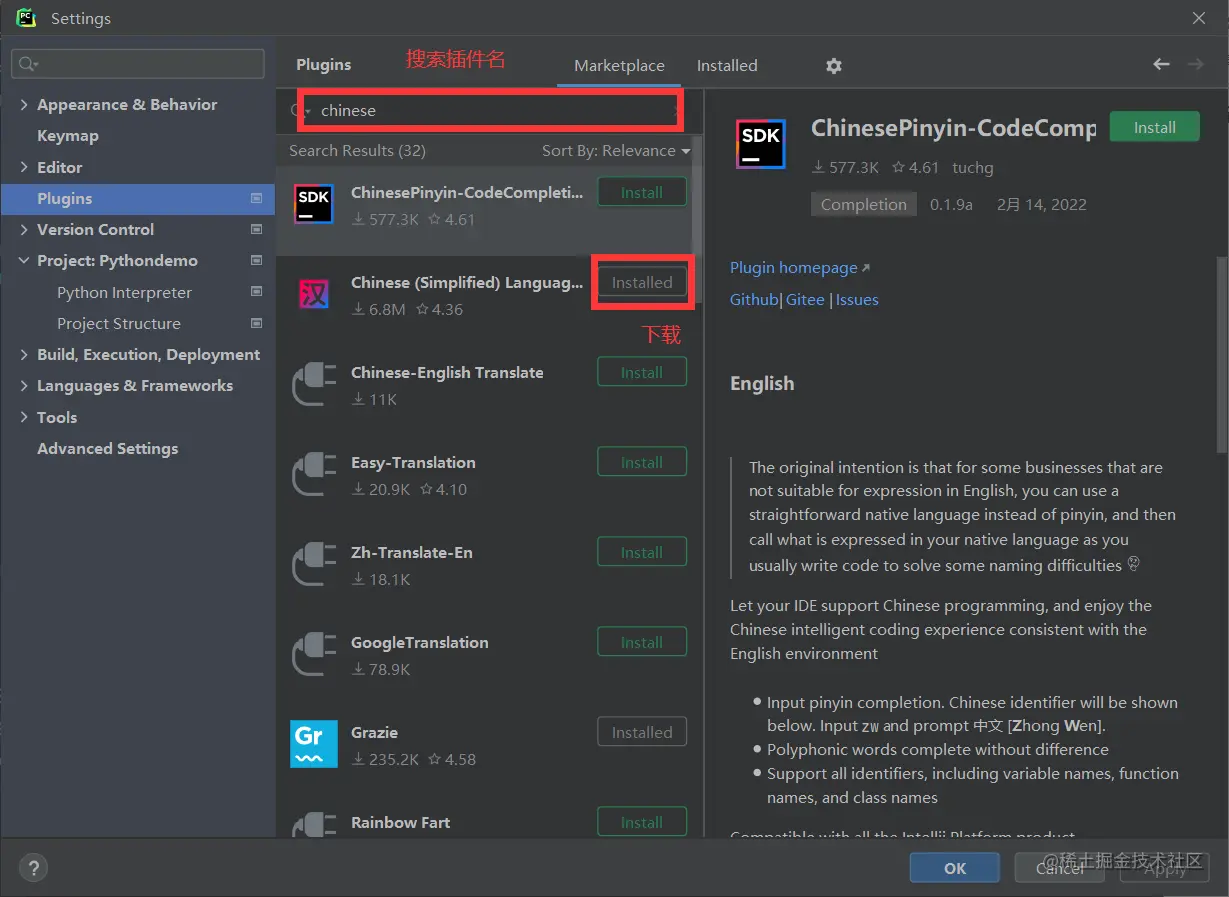
Task: Open help via the question mark icon
Action: pos(33,867)
